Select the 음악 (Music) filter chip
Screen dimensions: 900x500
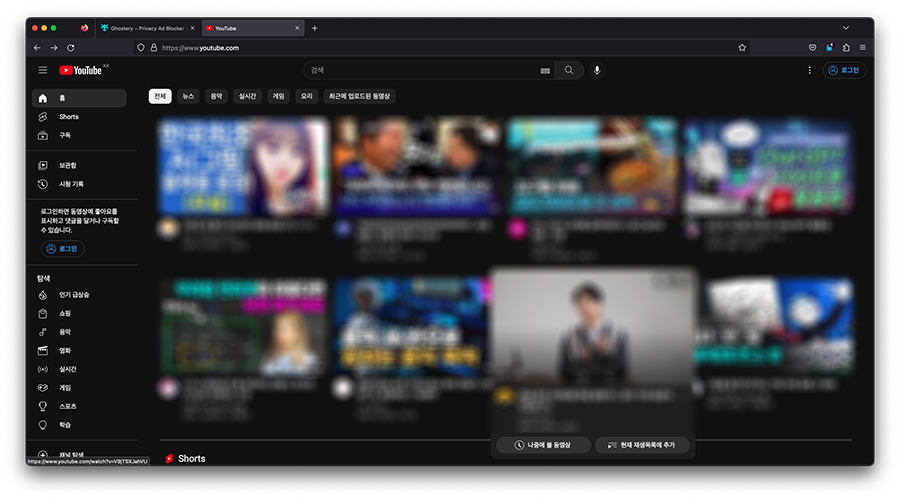pyautogui.click(x=216, y=96)
